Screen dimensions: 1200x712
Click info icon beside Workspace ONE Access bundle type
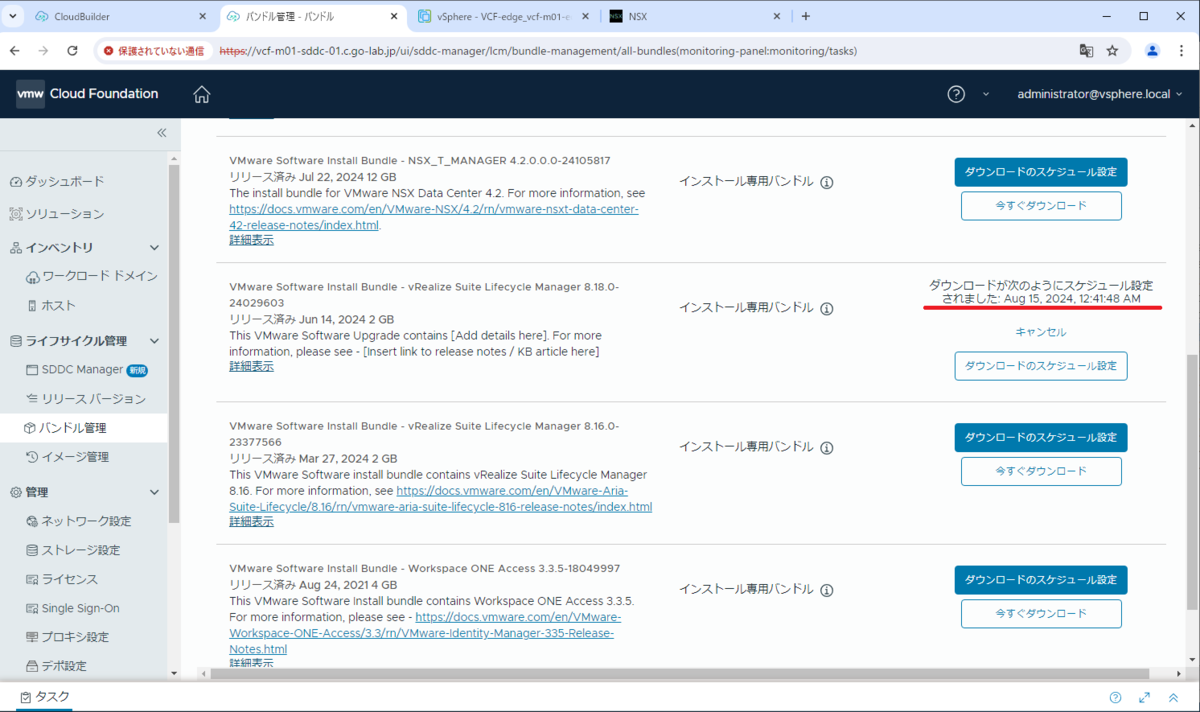pyautogui.click(x=827, y=590)
